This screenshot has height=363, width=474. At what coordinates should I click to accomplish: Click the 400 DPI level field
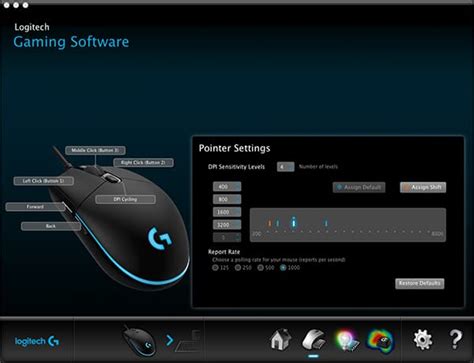point(227,187)
